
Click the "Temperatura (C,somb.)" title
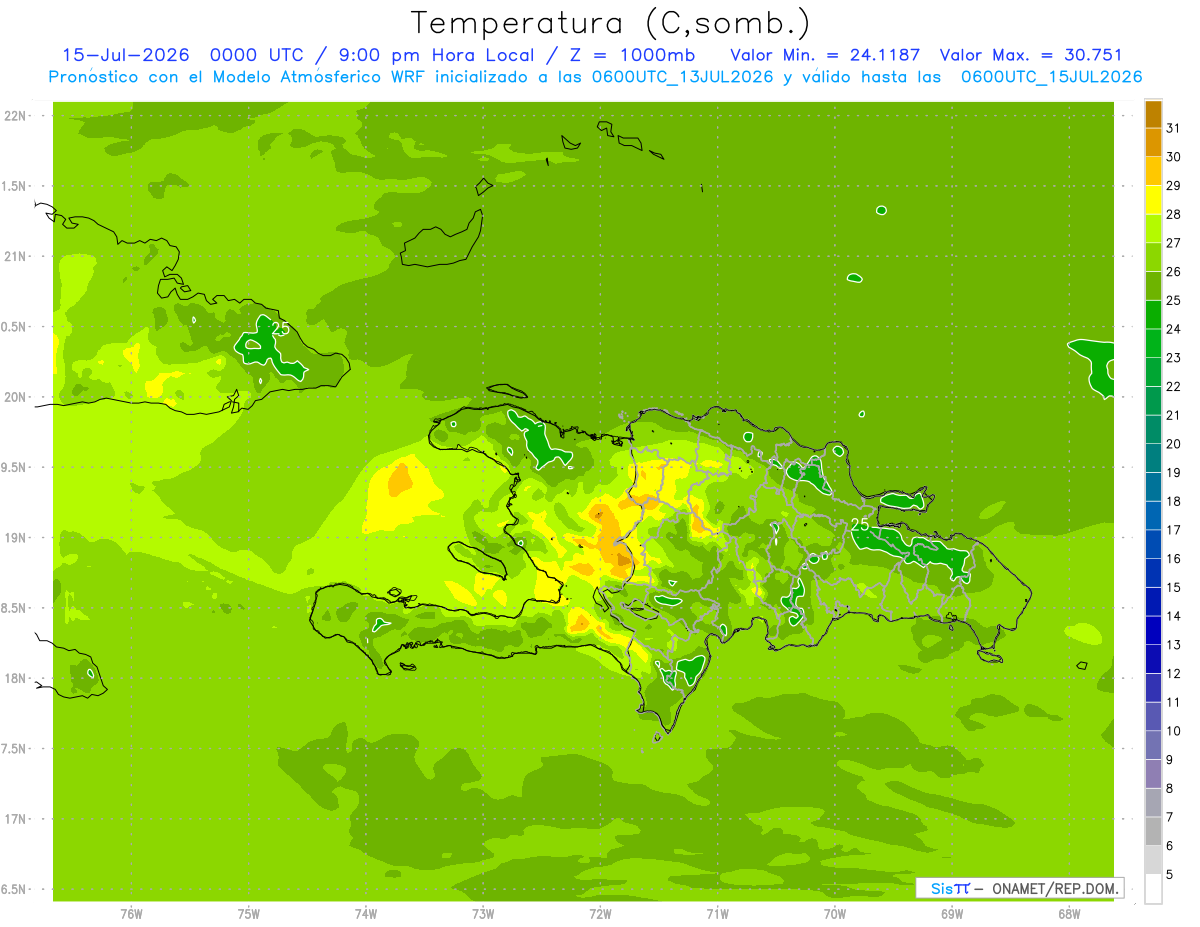[611, 22]
